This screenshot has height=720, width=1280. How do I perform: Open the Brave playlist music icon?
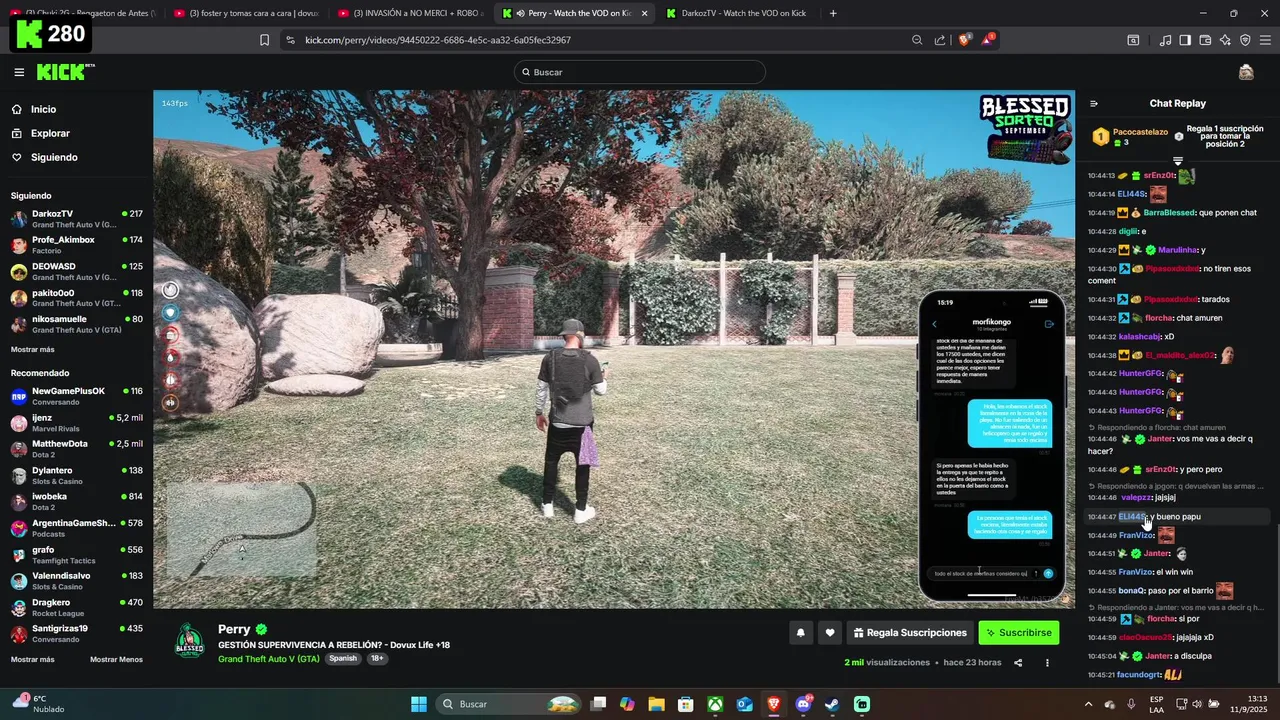[1165, 40]
